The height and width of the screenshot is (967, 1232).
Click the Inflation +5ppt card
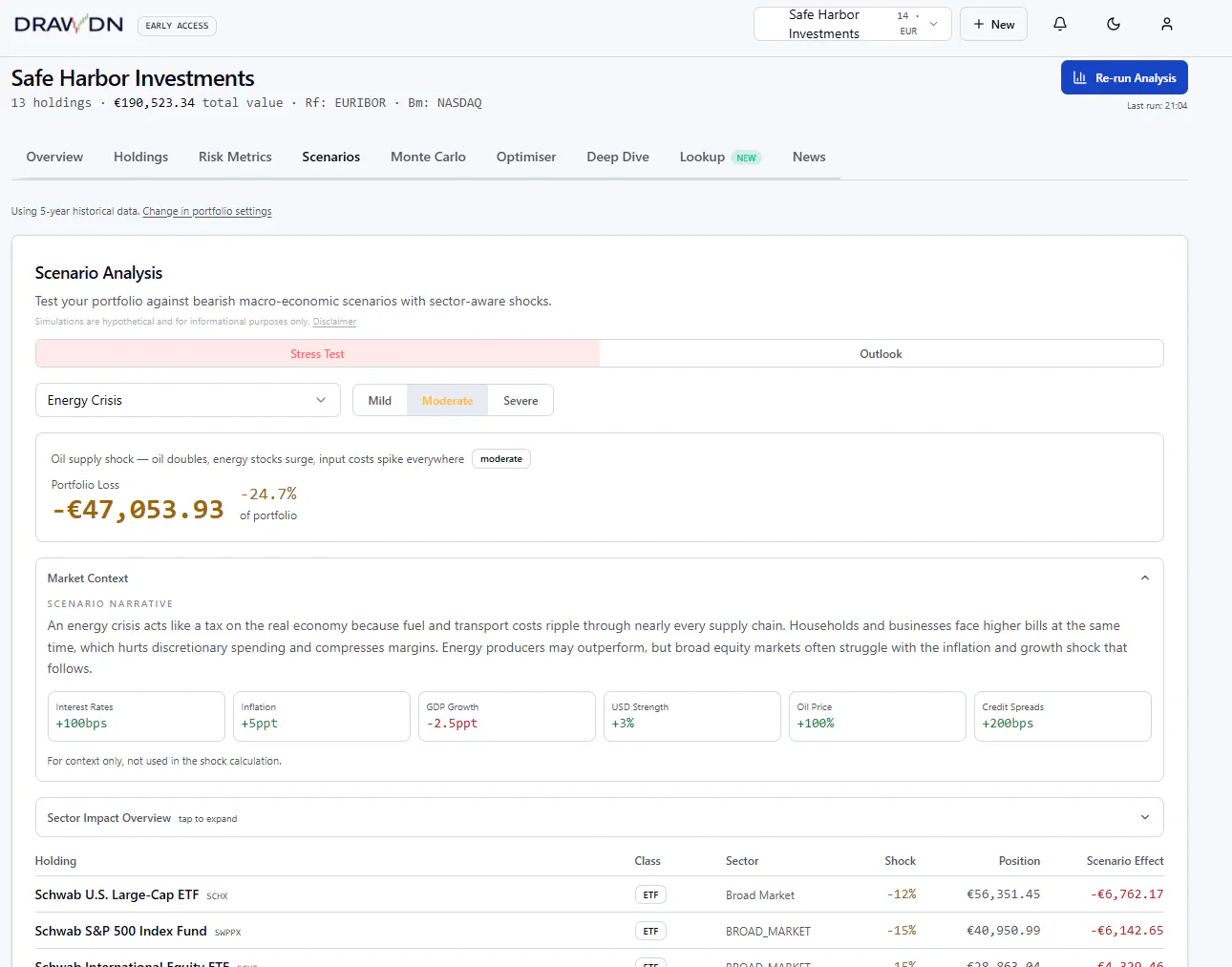[x=322, y=716]
